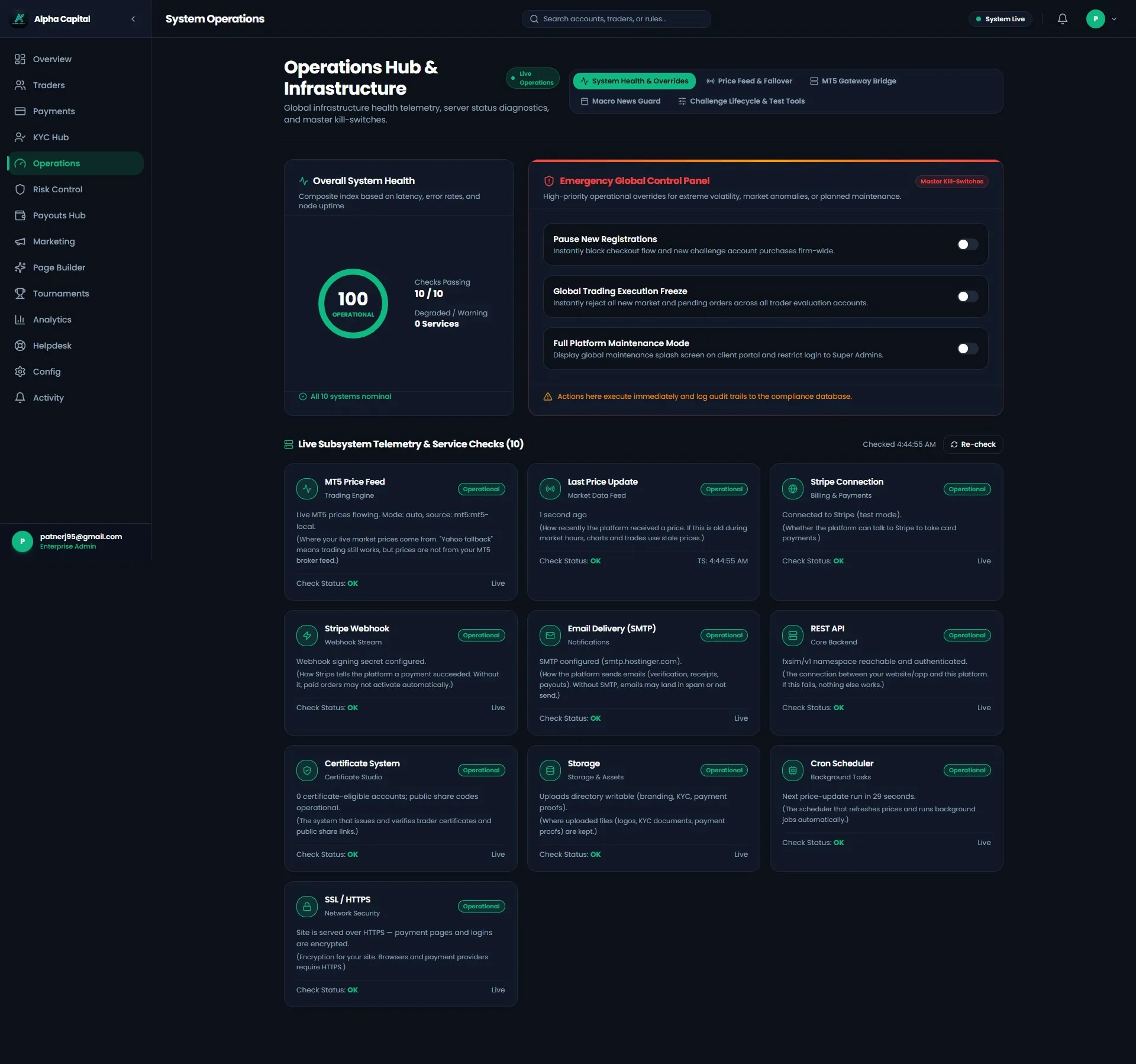Image resolution: width=1136 pixels, height=1064 pixels.
Task: Click the MT5 Price Feed card icon
Action: coord(307,489)
